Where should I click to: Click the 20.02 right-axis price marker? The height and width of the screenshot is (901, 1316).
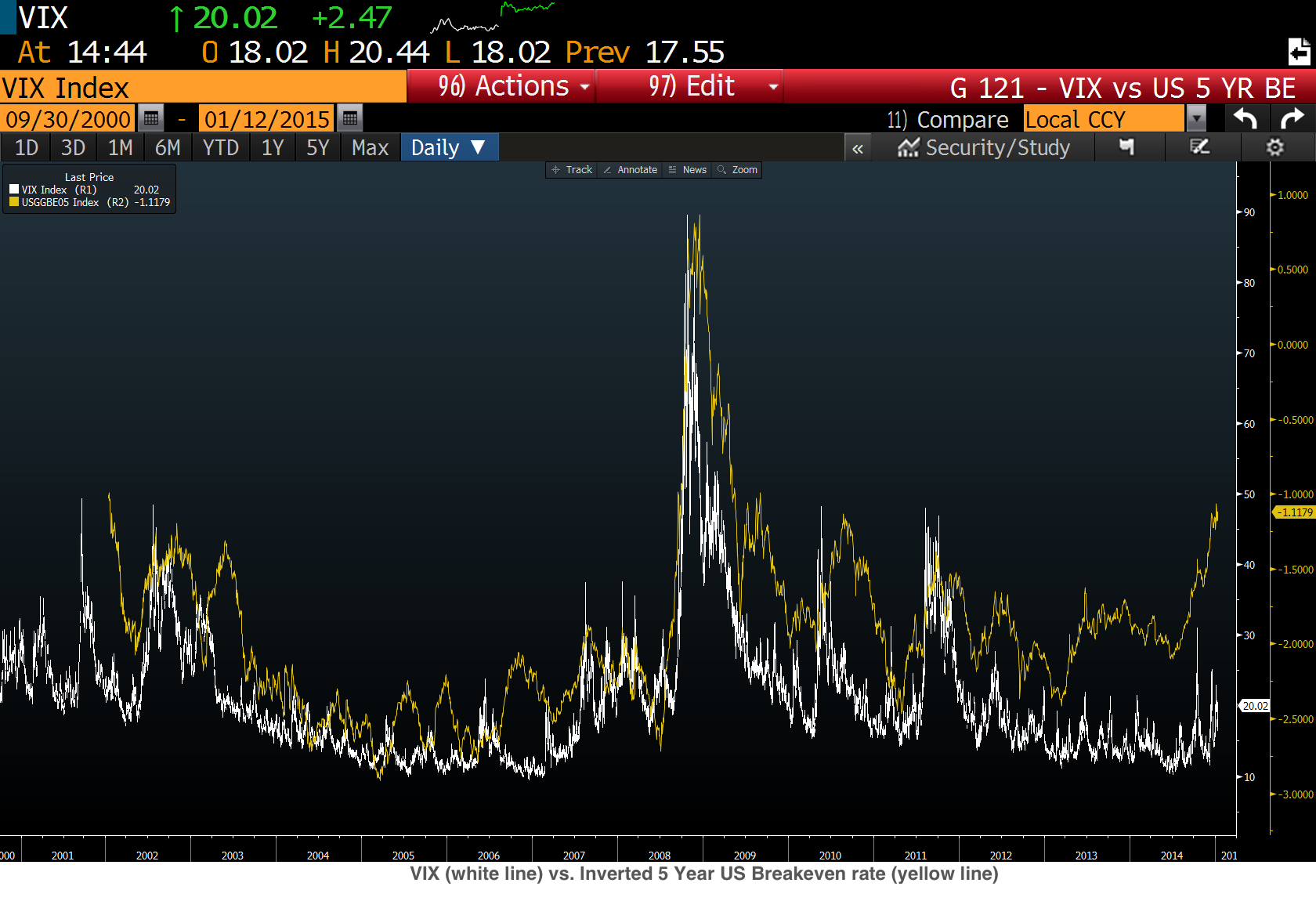[x=1255, y=706]
